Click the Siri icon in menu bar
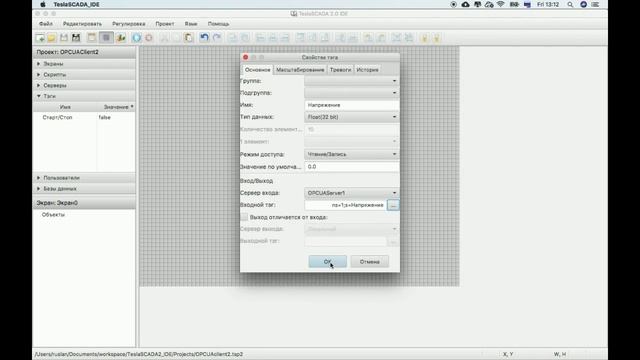 tap(584, 4)
